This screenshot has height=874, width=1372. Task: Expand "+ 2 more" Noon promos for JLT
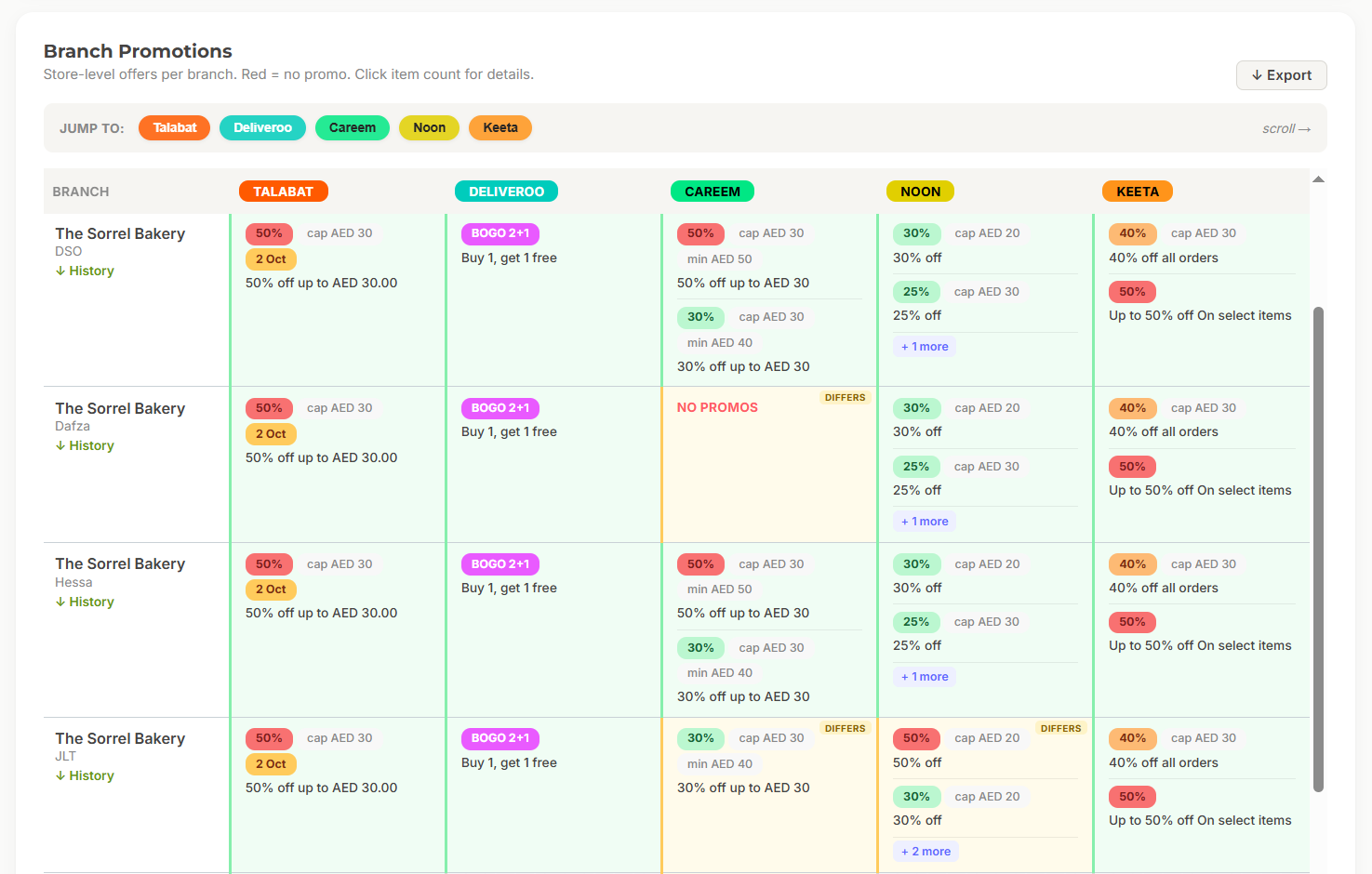926,852
